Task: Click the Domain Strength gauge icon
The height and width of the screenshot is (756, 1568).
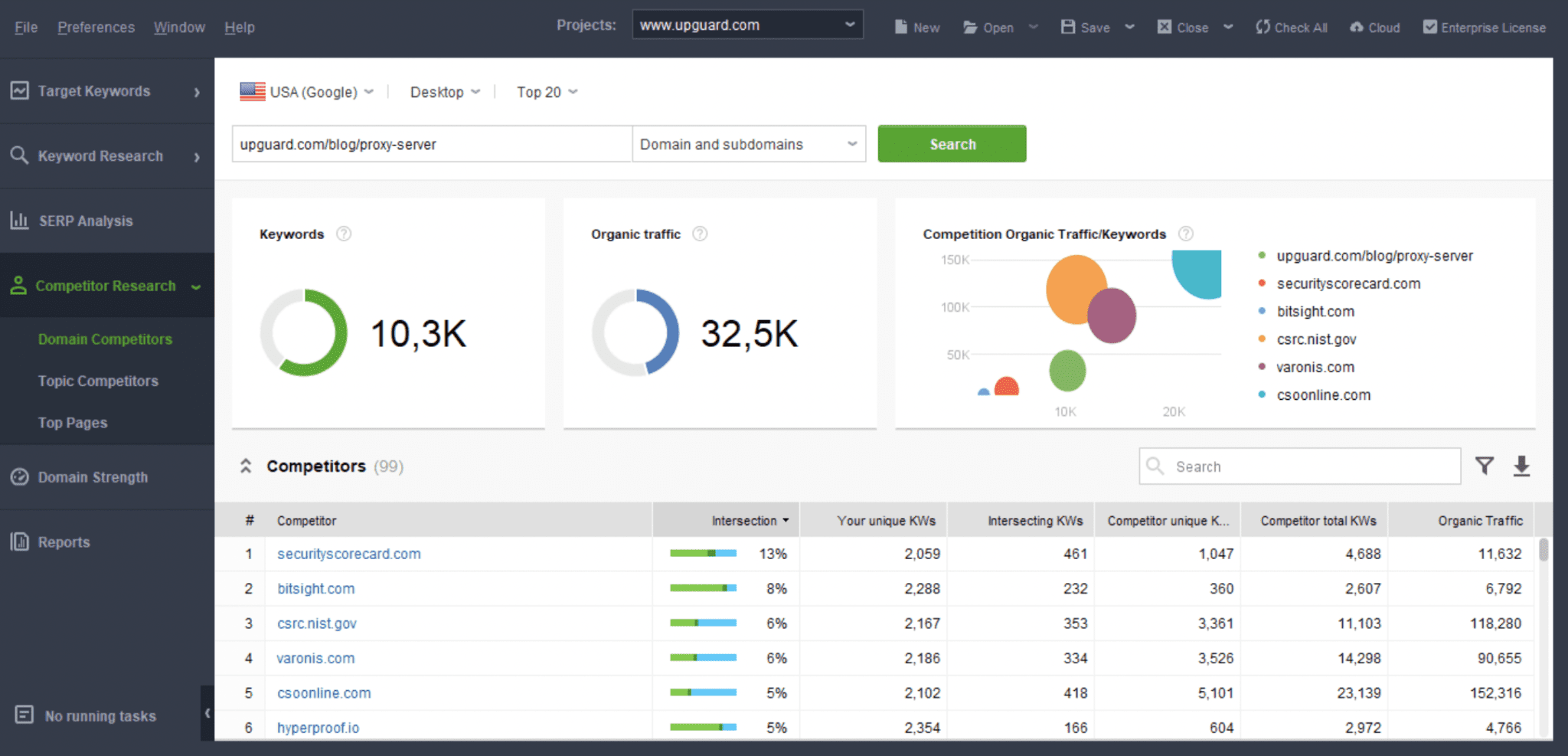Action: tap(20, 476)
